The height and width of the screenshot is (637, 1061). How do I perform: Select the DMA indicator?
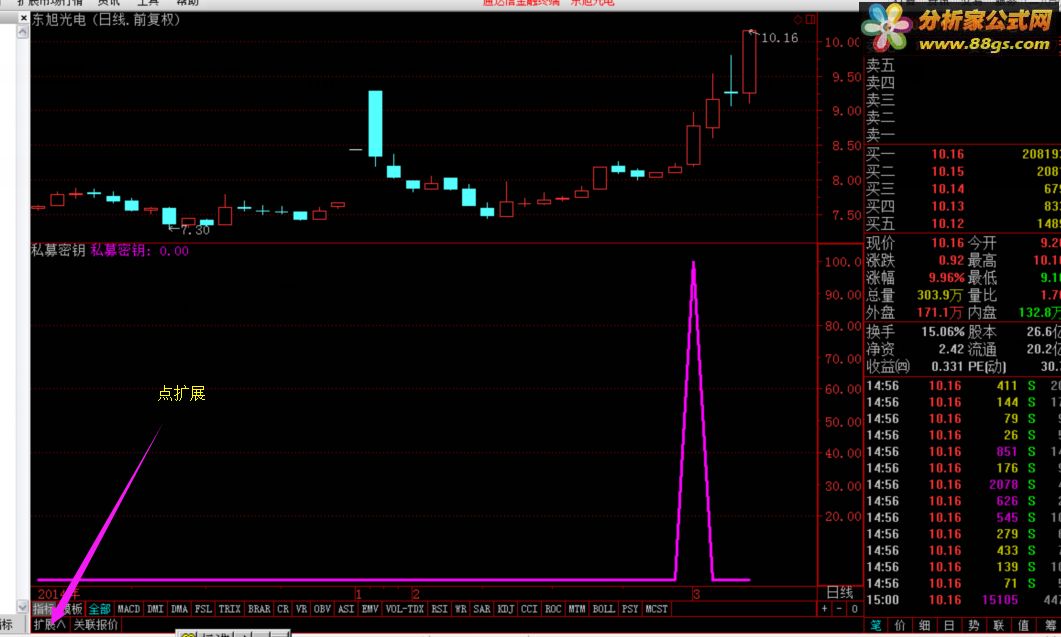tap(179, 609)
